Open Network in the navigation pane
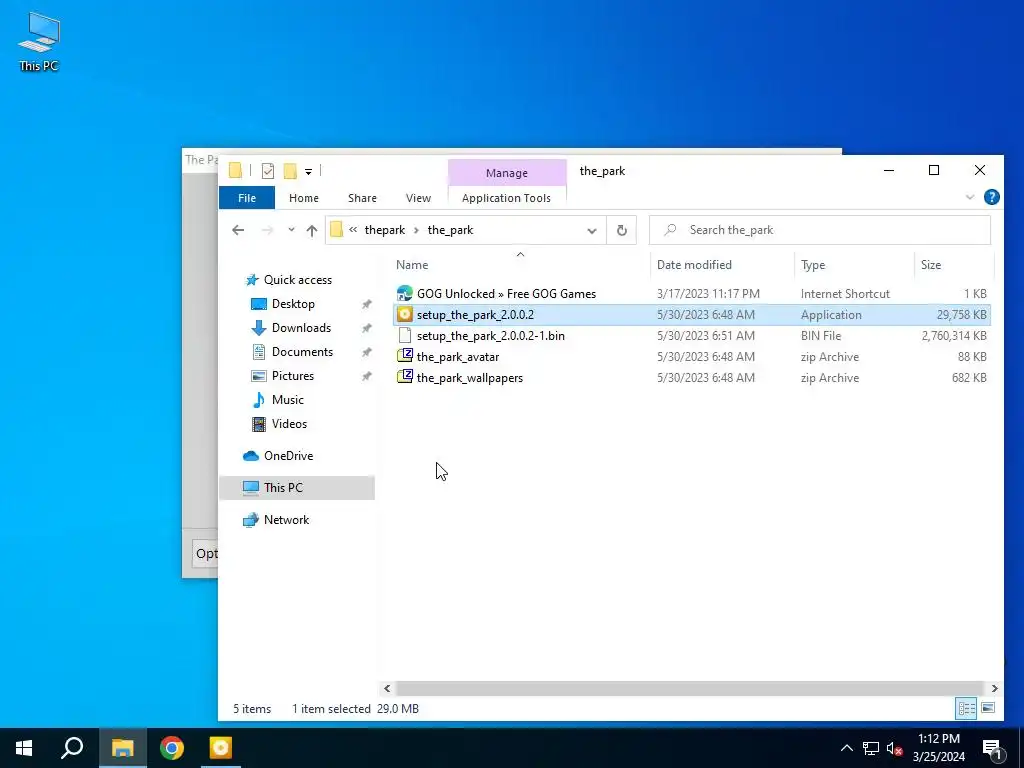 click(286, 520)
